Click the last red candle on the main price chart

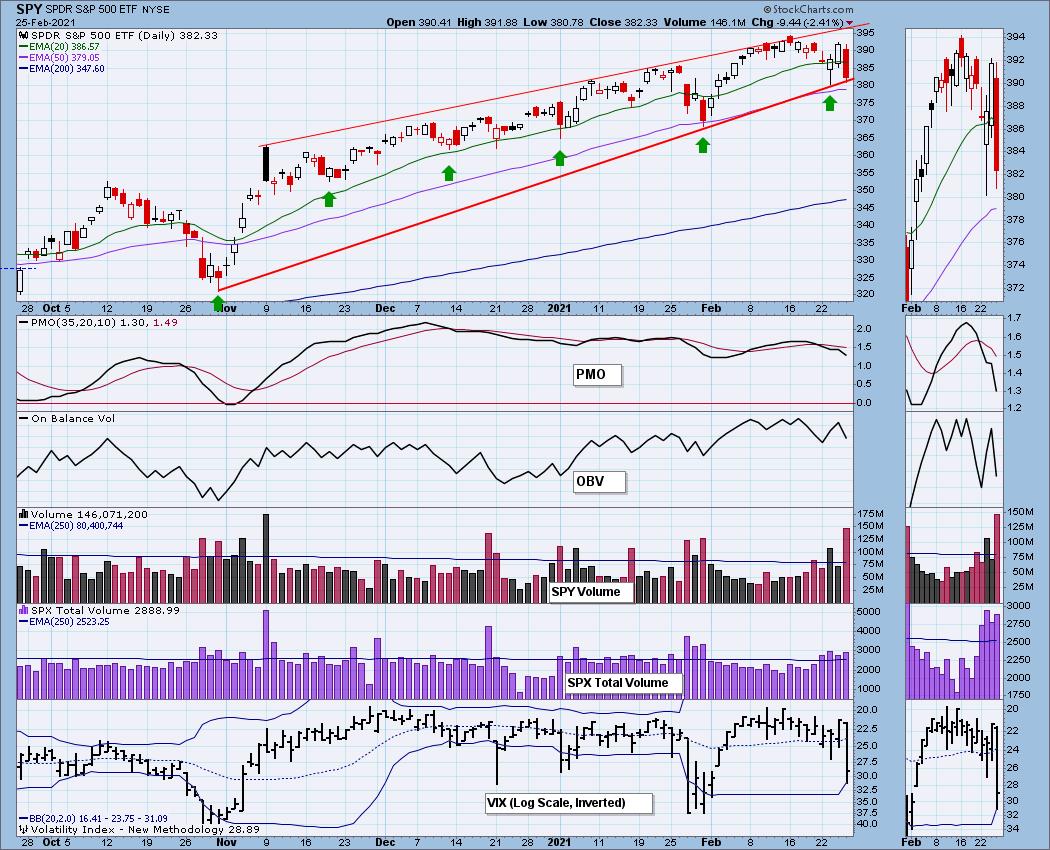[846, 64]
